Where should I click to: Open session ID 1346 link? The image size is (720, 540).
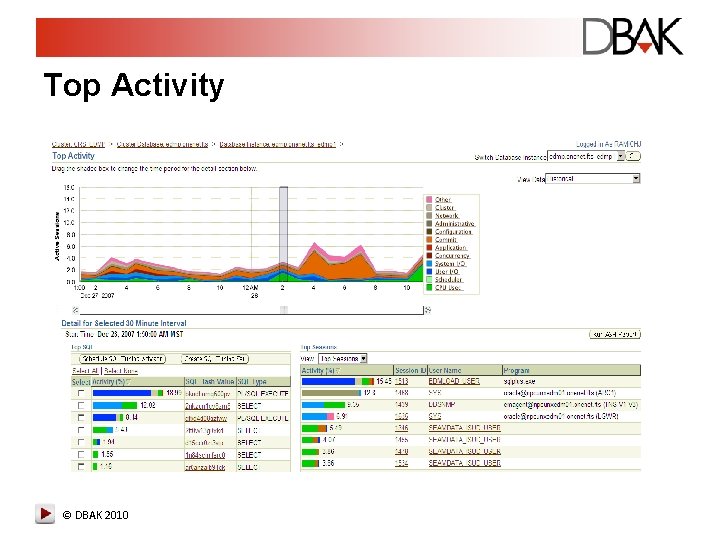[x=401, y=428]
